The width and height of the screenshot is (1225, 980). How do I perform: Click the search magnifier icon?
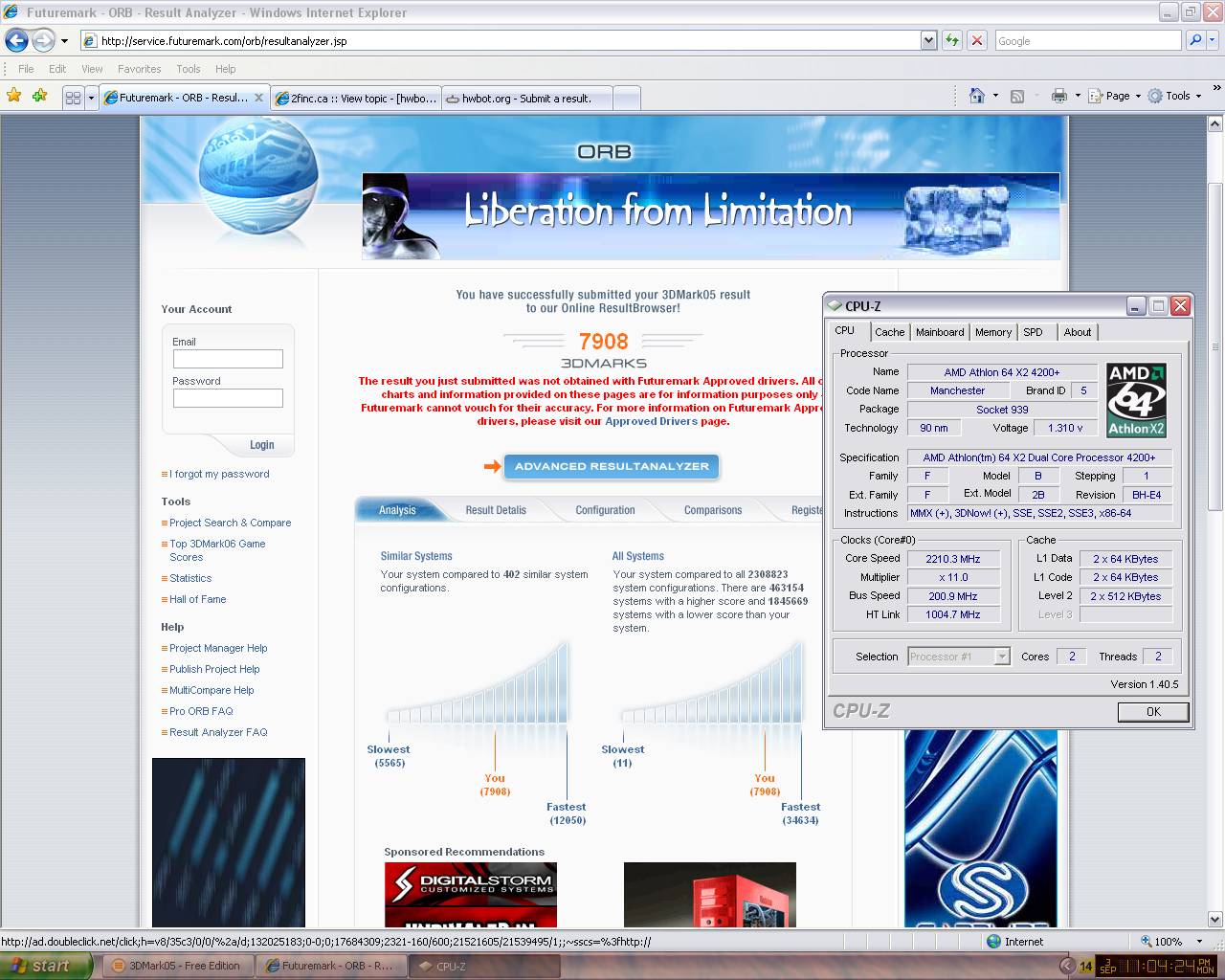[1194, 40]
